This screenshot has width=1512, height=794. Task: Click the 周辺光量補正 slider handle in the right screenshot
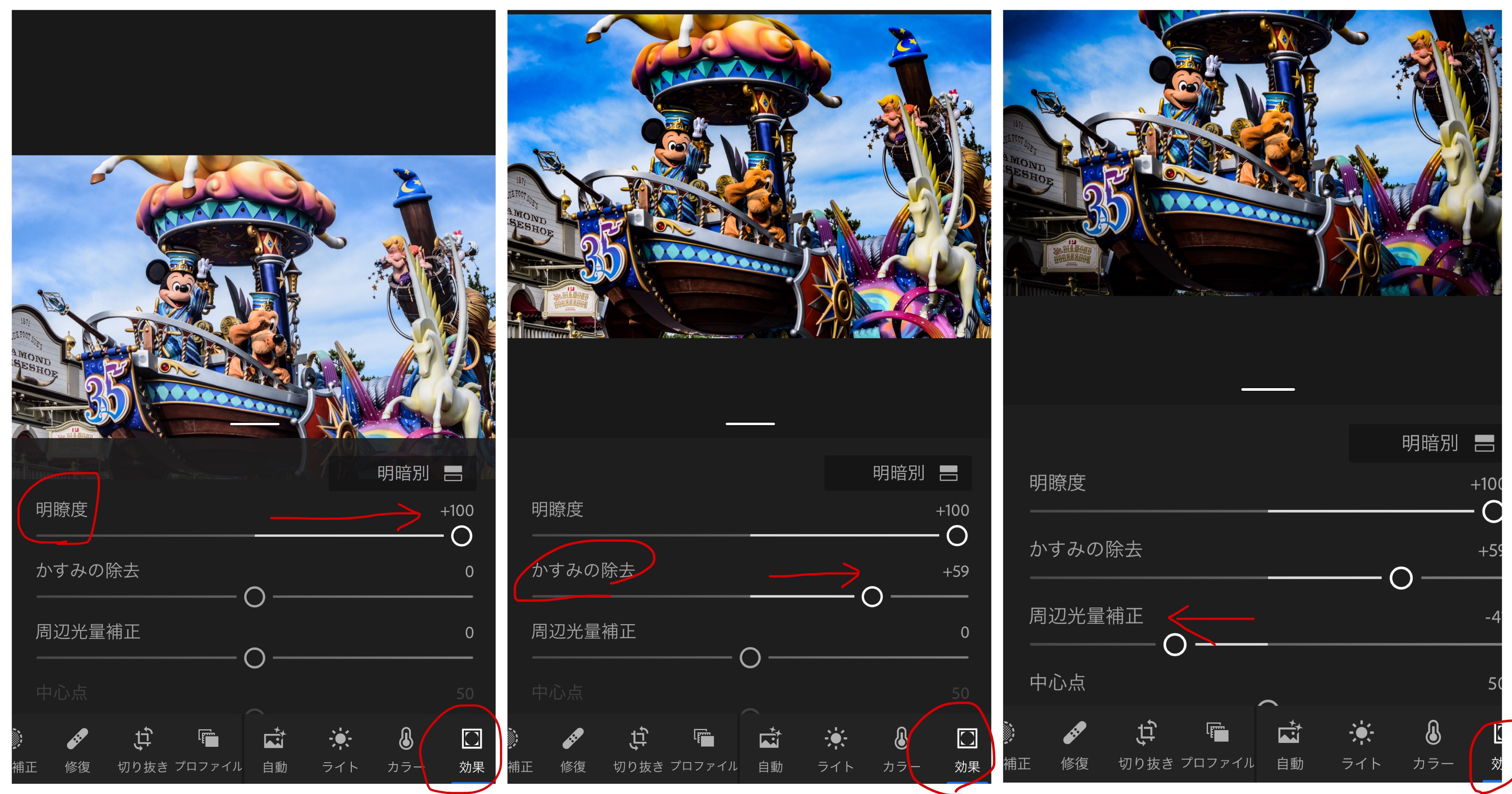(x=1175, y=644)
